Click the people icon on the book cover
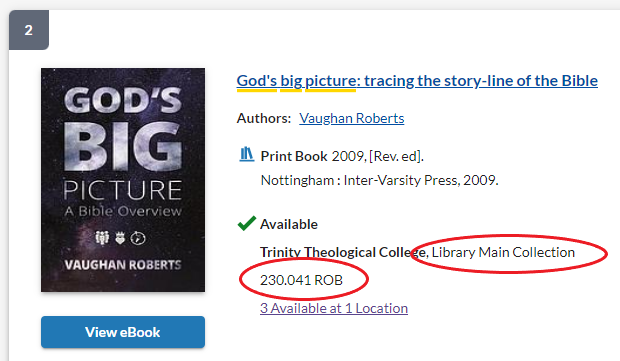Image resolution: width=620 pixels, height=361 pixels. tap(102, 238)
